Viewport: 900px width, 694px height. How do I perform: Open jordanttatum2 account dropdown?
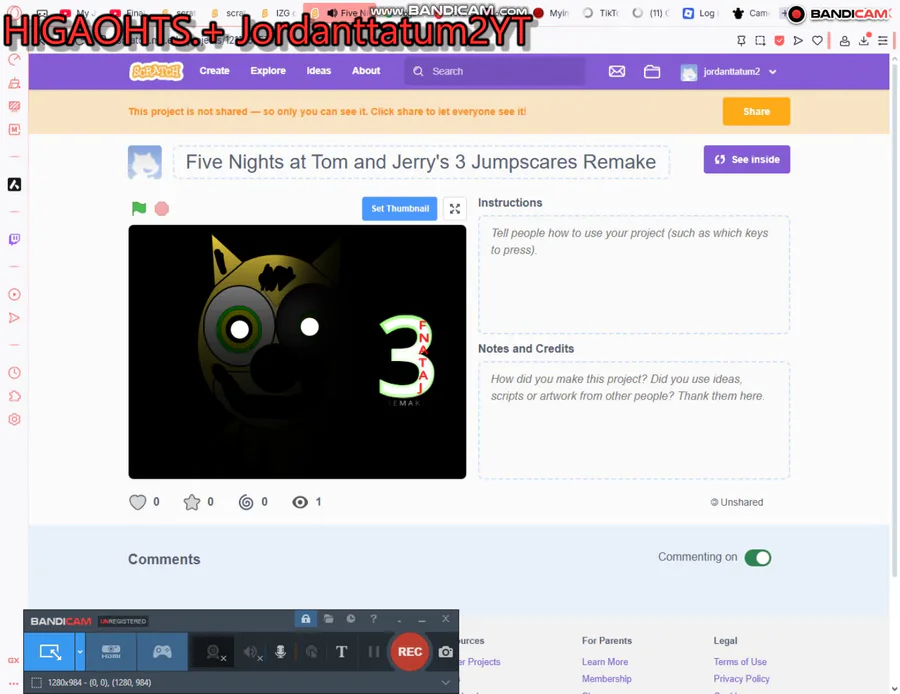tap(728, 72)
